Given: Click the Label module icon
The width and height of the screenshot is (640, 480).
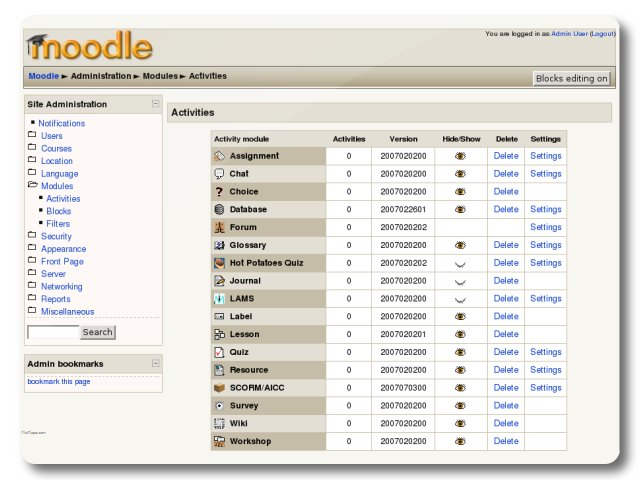Looking at the screenshot, I should pyautogui.click(x=219, y=316).
